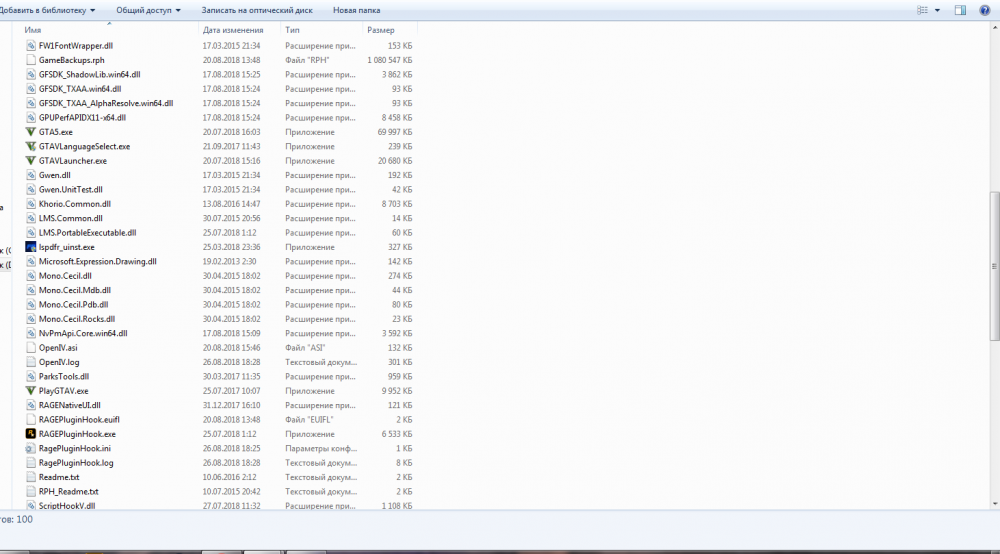Click the 69 997 КБ size value
This screenshot has width=1000, height=554.
pyautogui.click(x=395, y=132)
